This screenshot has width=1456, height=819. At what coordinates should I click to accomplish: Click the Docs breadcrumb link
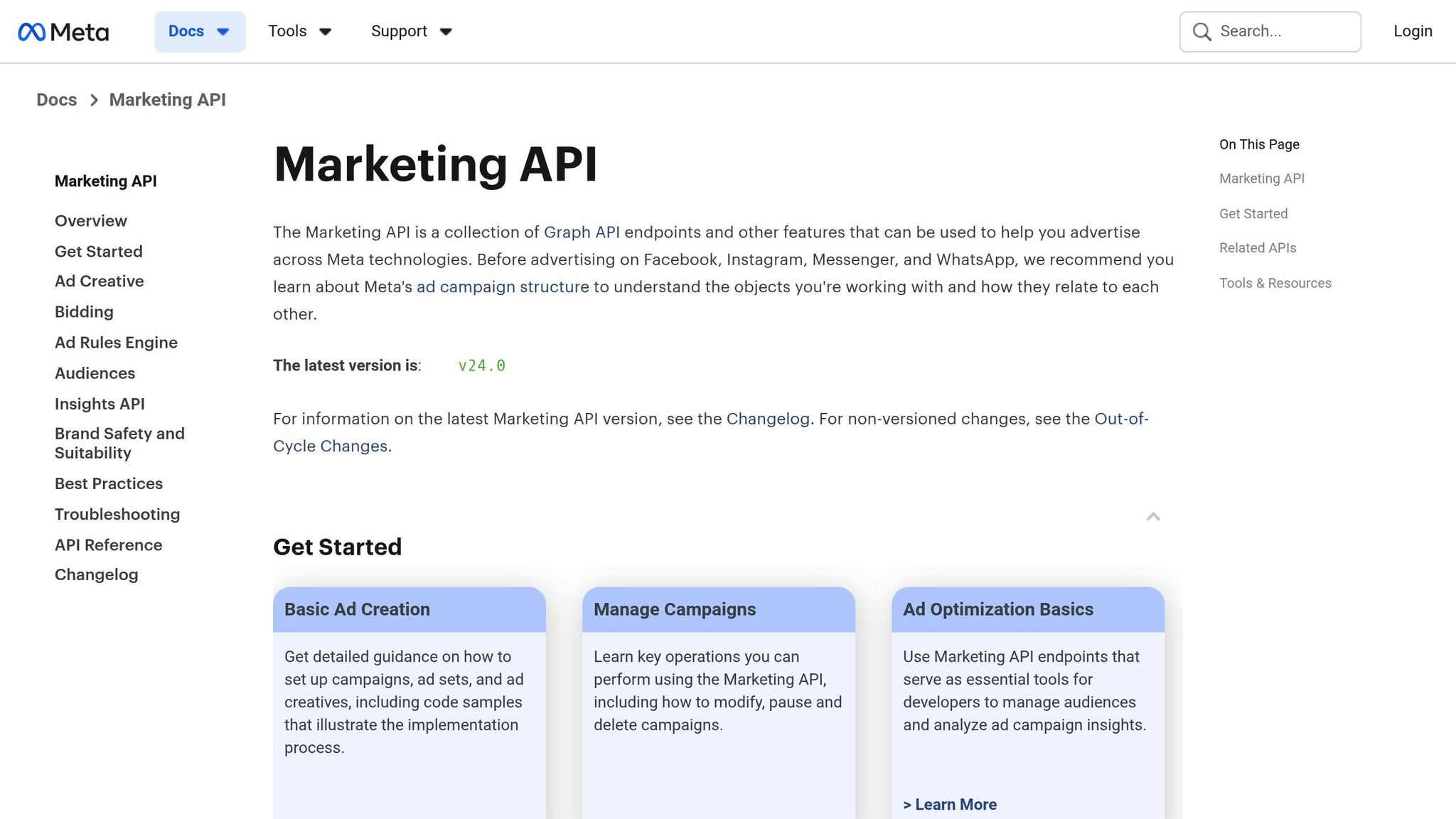pos(56,100)
